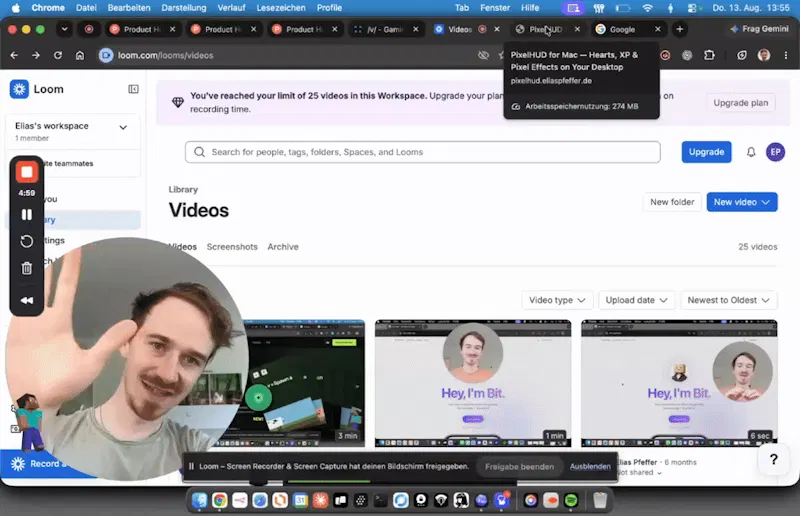
Task: Click the Upgrade plan button in banner
Action: [x=740, y=103]
